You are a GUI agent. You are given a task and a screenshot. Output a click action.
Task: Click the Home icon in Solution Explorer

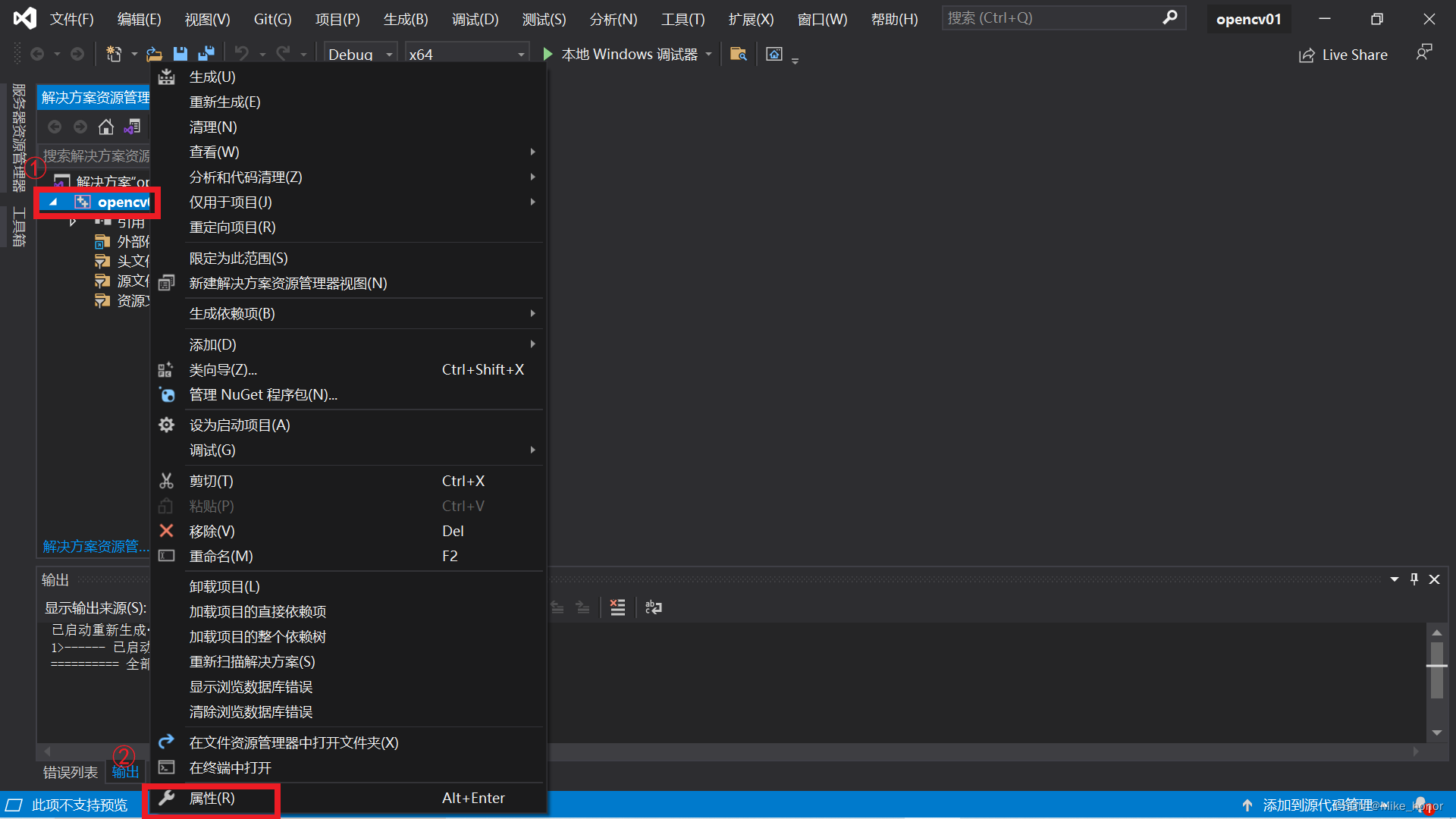tap(106, 127)
